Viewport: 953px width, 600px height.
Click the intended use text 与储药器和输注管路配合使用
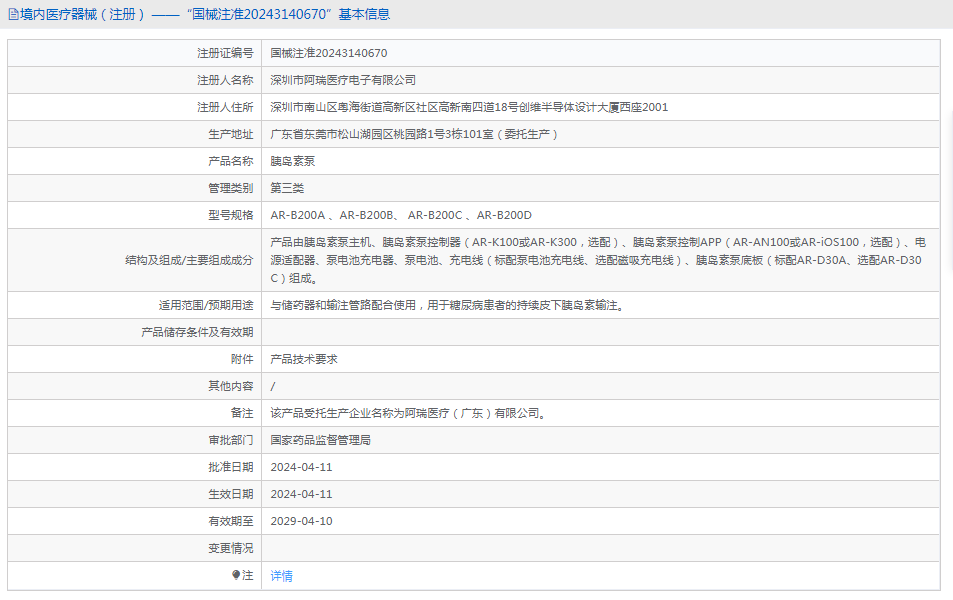449,305
